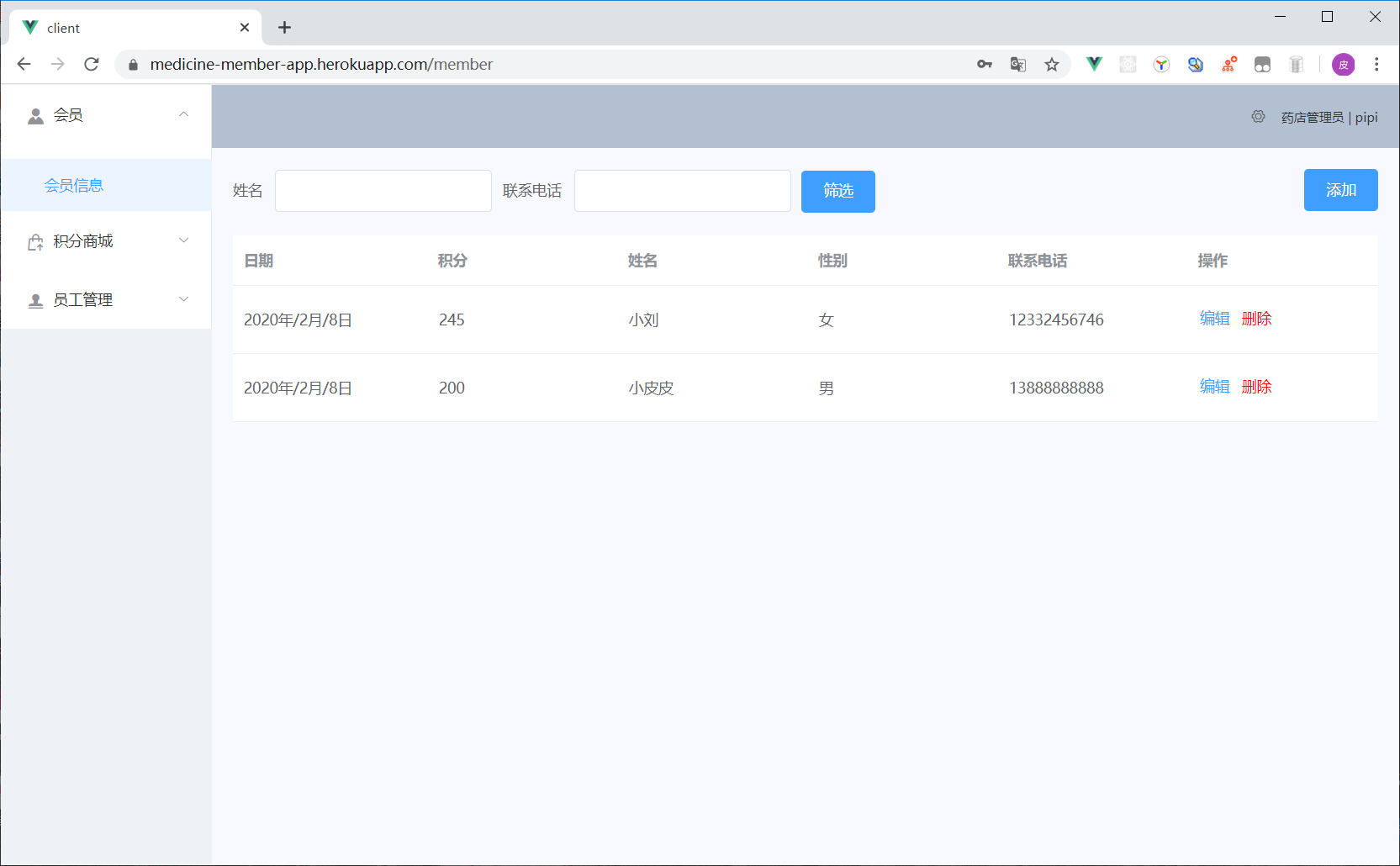Click the dark mask extension icon
The width and height of the screenshot is (1400, 866).
point(1262,64)
